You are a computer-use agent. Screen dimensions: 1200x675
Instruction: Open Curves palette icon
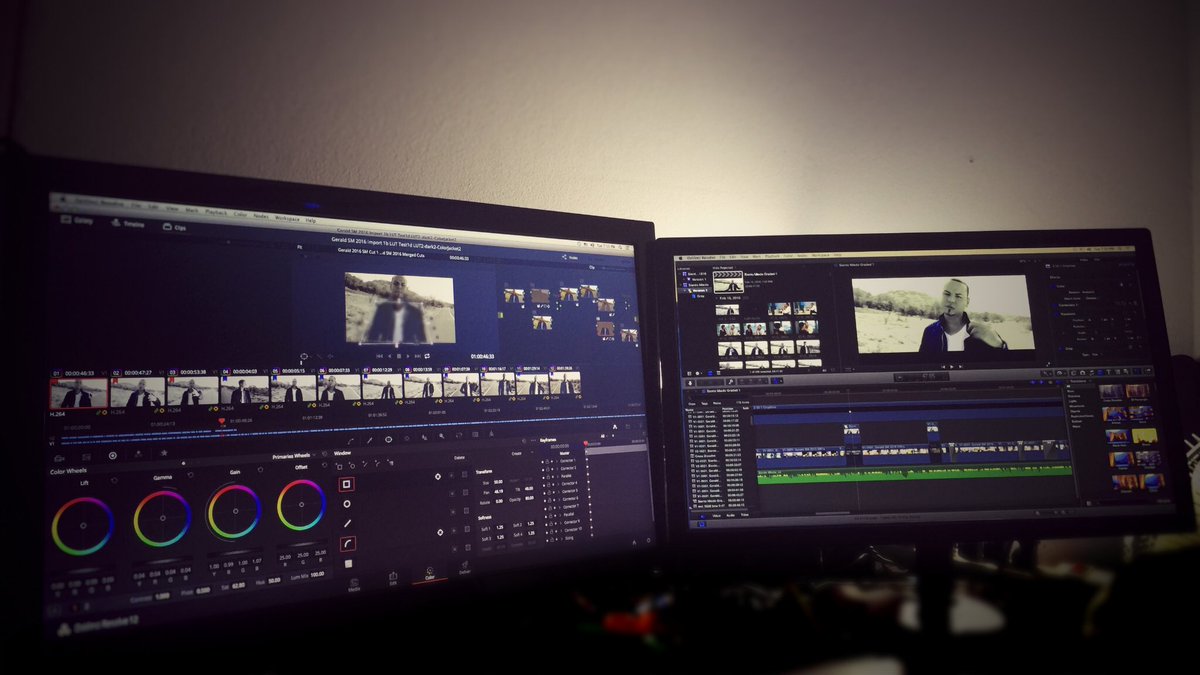(350, 439)
